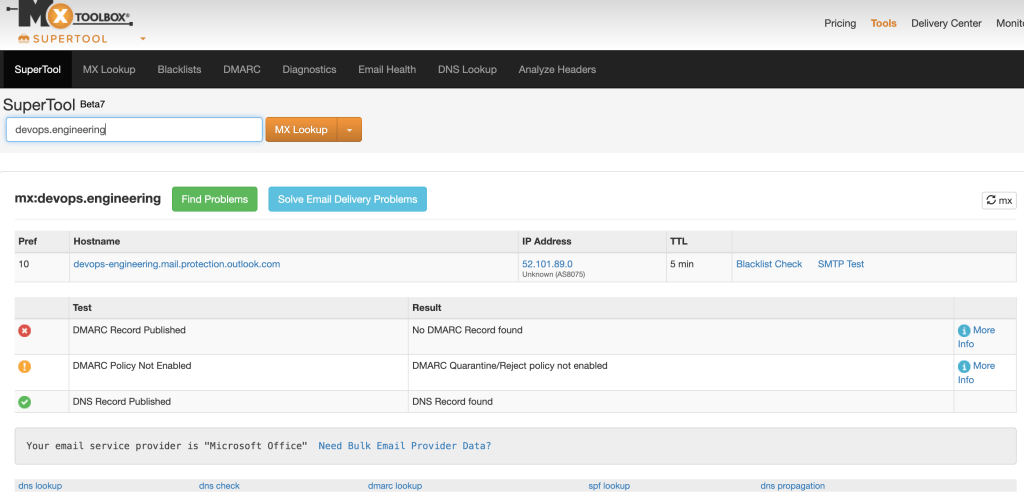Click the orange warning icon for DMARC Policy
Image resolution: width=1024 pixels, height=495 pixels.
(x=24, y=367)
